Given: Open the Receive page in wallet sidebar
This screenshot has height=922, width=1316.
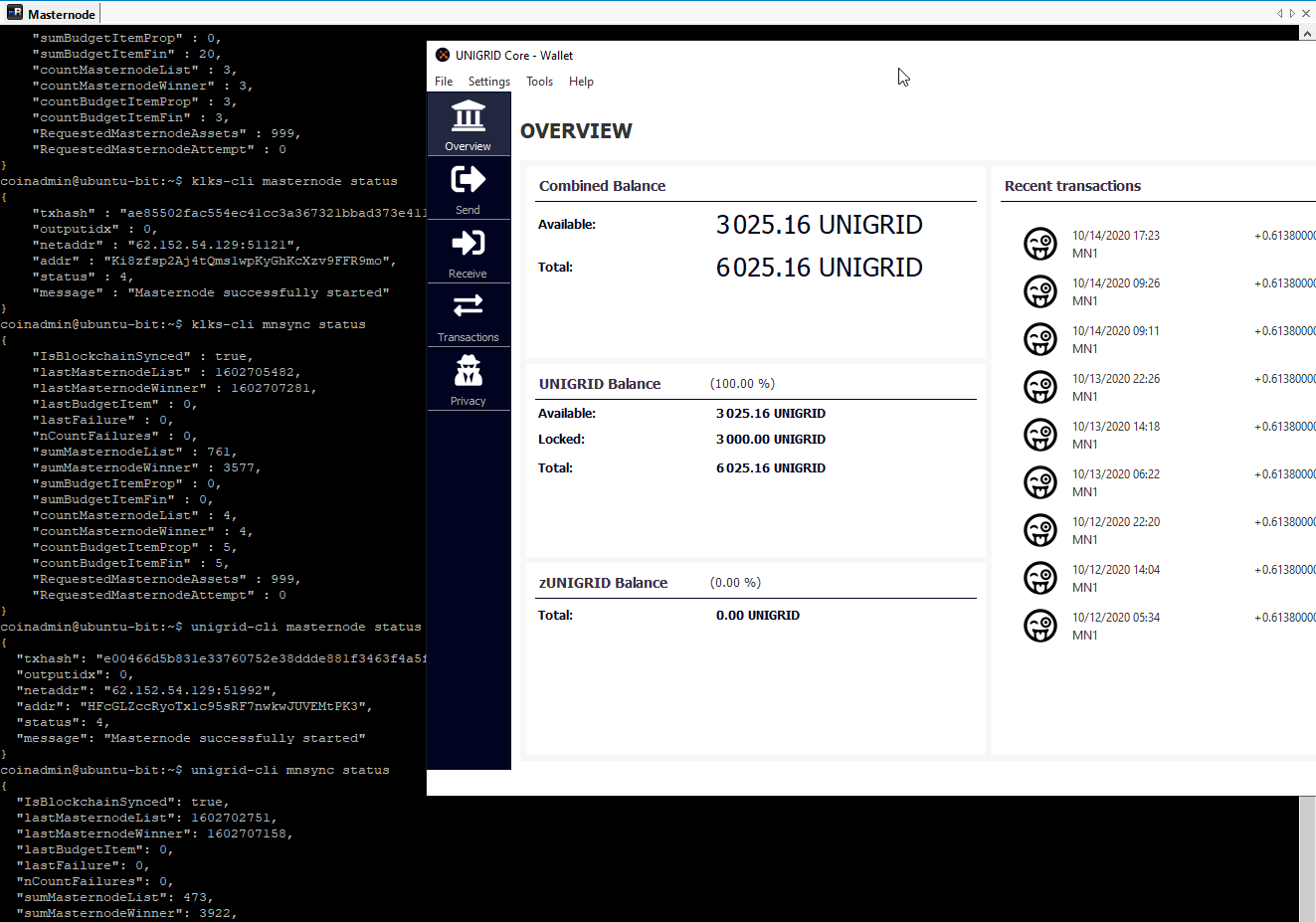Looking at the screenshot, I should (x=469, y=252).
